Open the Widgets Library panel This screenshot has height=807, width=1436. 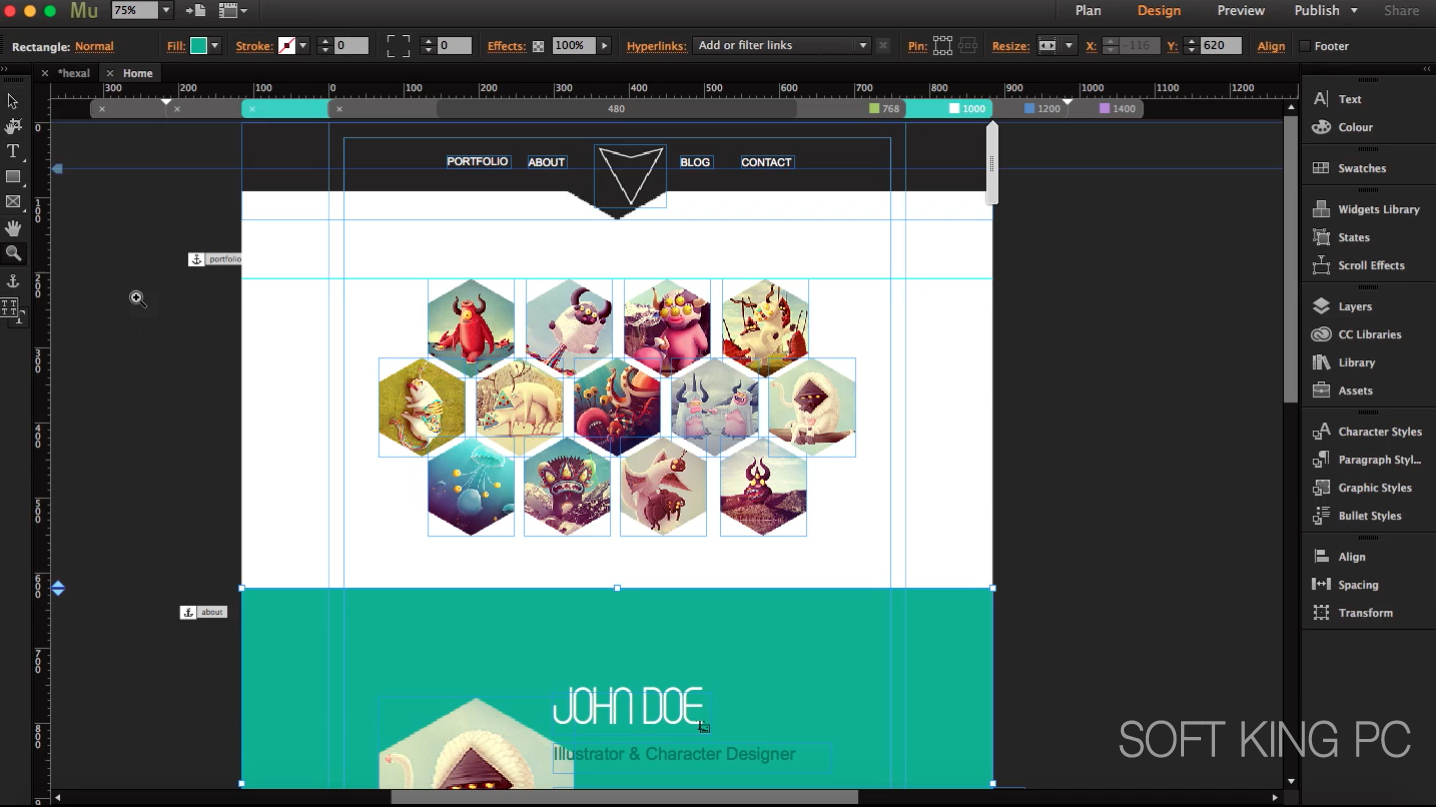point(1368,209)
